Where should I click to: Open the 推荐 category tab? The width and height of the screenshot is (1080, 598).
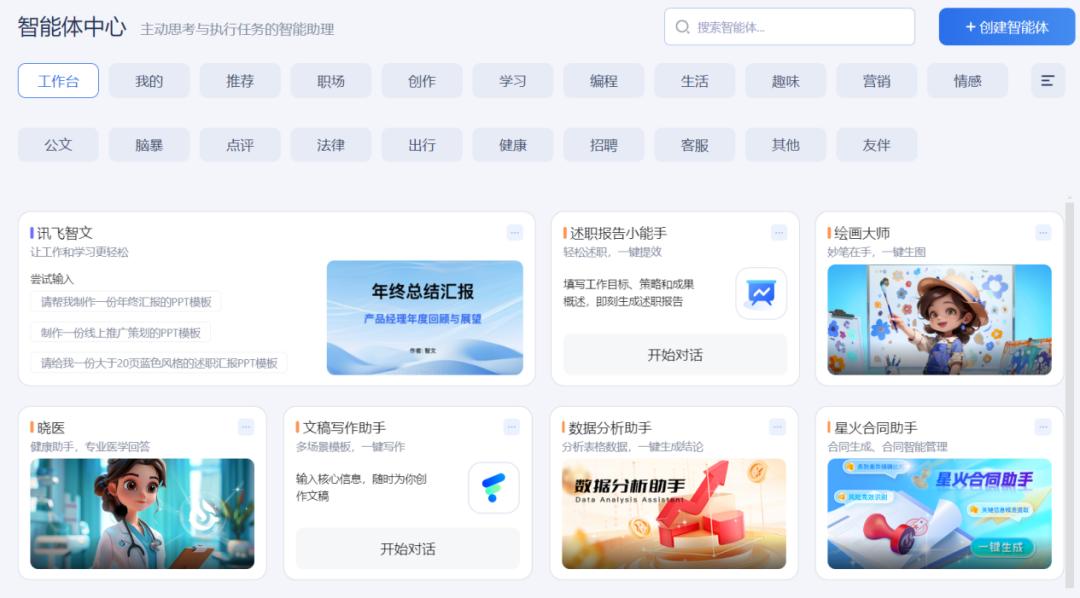tap(240, 81)
